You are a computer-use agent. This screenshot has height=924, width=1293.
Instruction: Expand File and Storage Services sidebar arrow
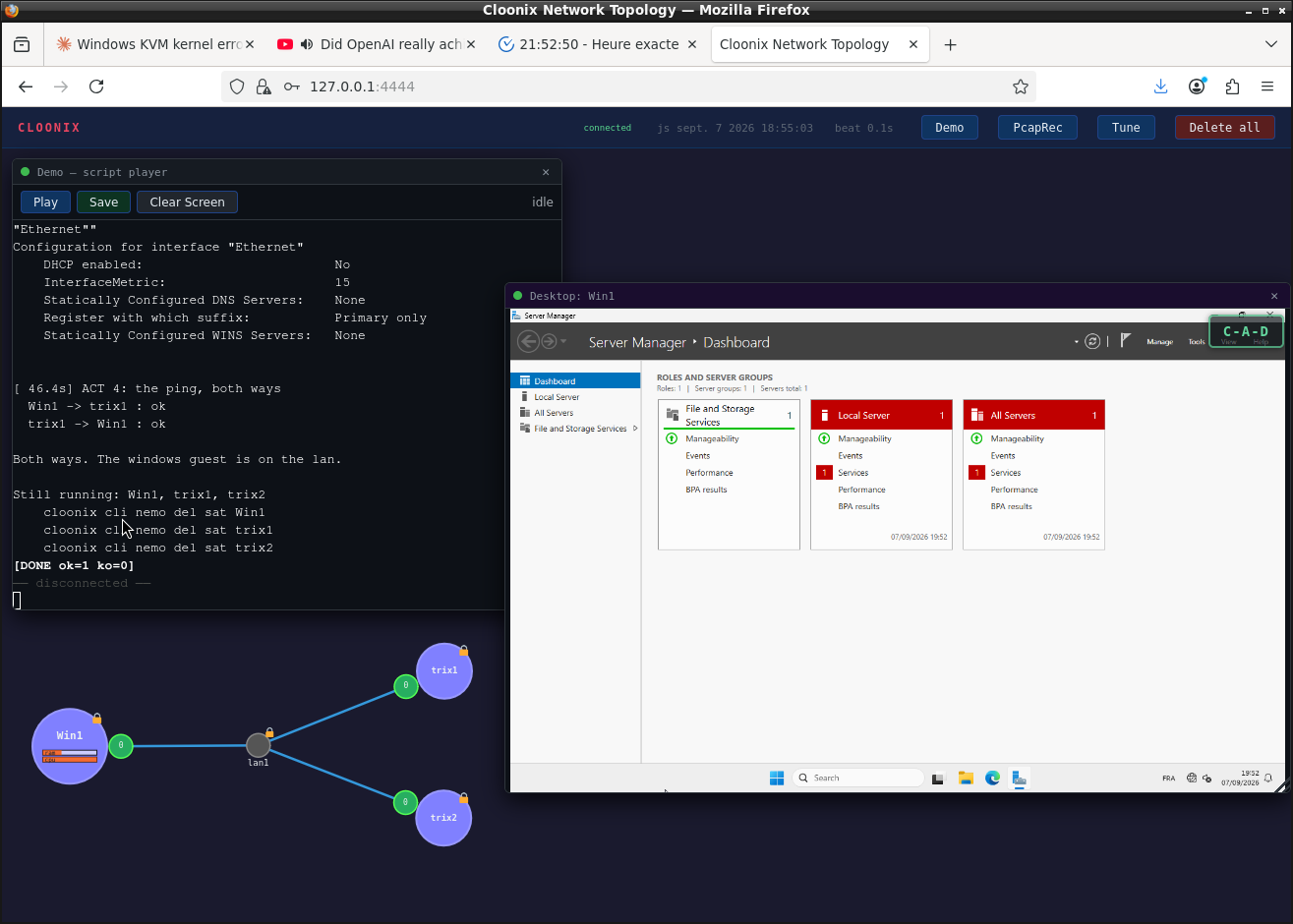[x=635, y=429]
